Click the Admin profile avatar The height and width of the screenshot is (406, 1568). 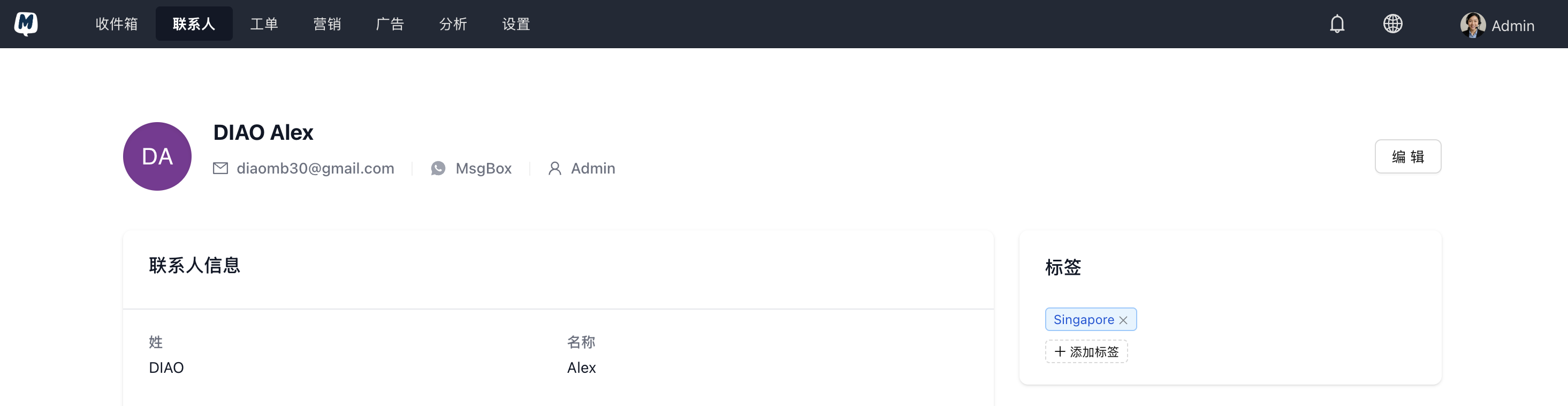[x=1472, y=25]
